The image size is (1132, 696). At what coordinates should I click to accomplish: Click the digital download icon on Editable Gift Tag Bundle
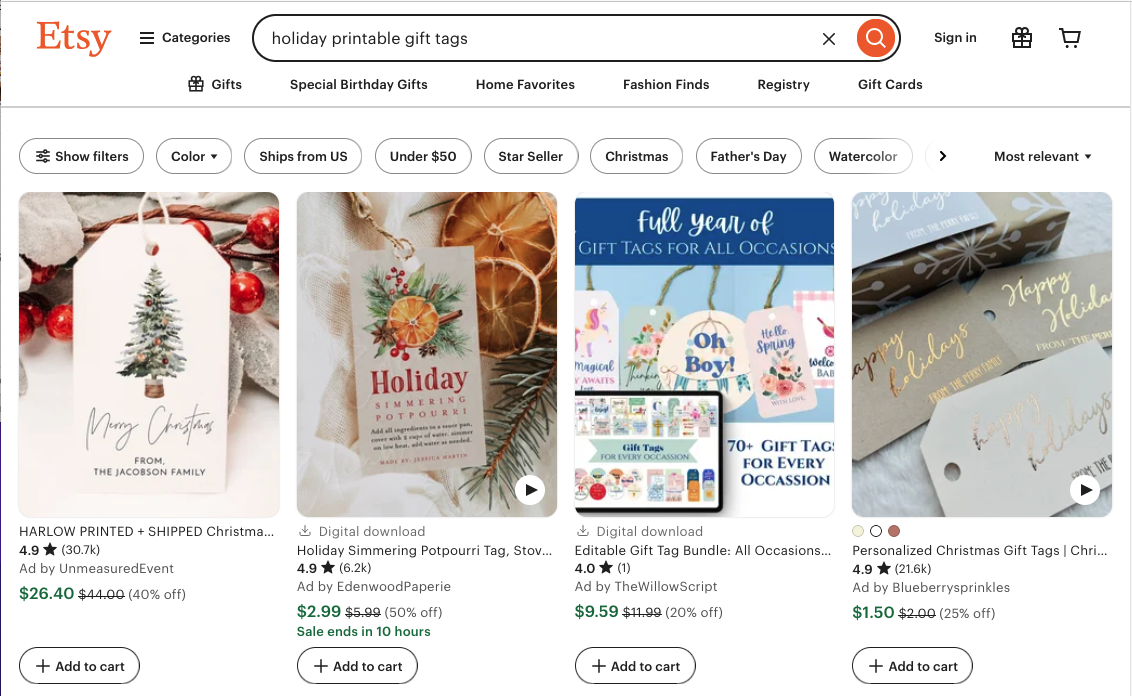click(x=585, y=531)
